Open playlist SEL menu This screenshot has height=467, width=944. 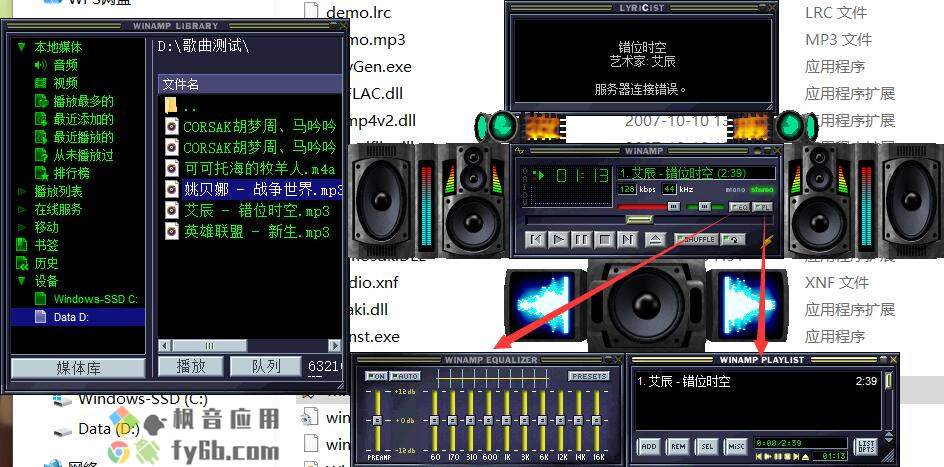pos(706,447)
